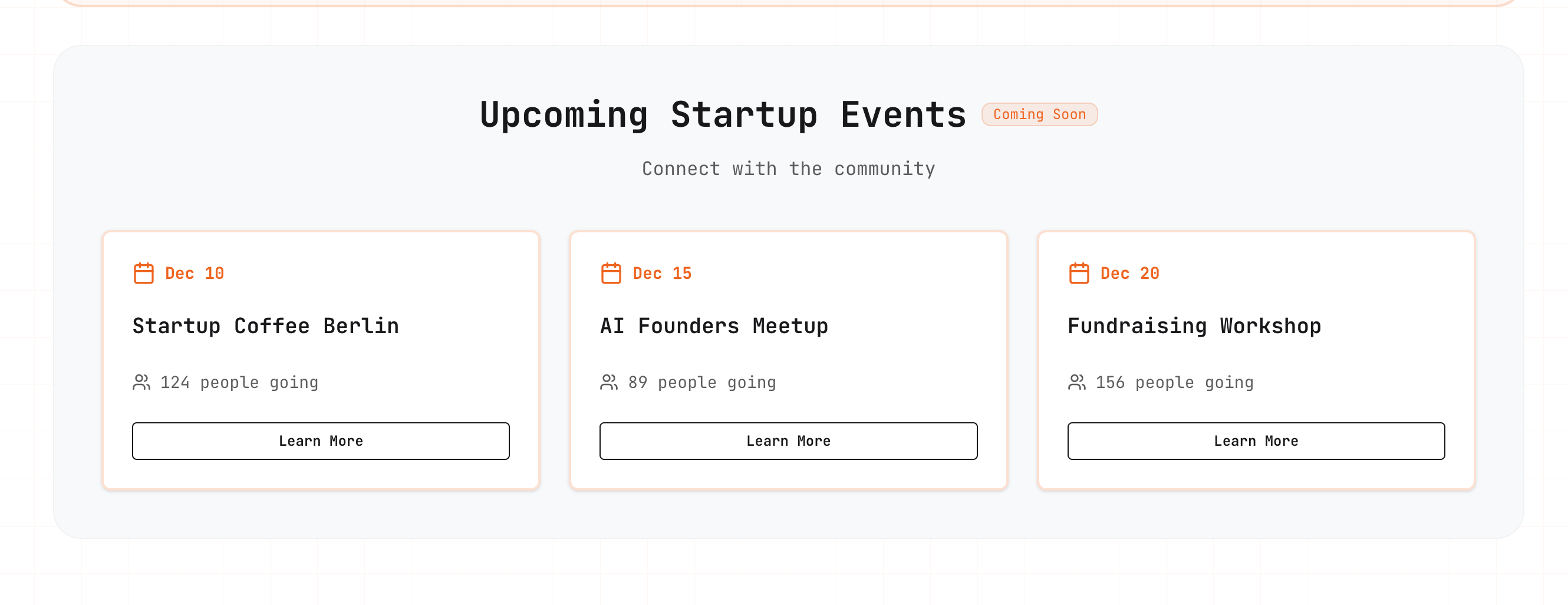The image size is (1568, 605).
Task: Open the Fundraising Workshop details via Learn More
Action: (1255, 440)
